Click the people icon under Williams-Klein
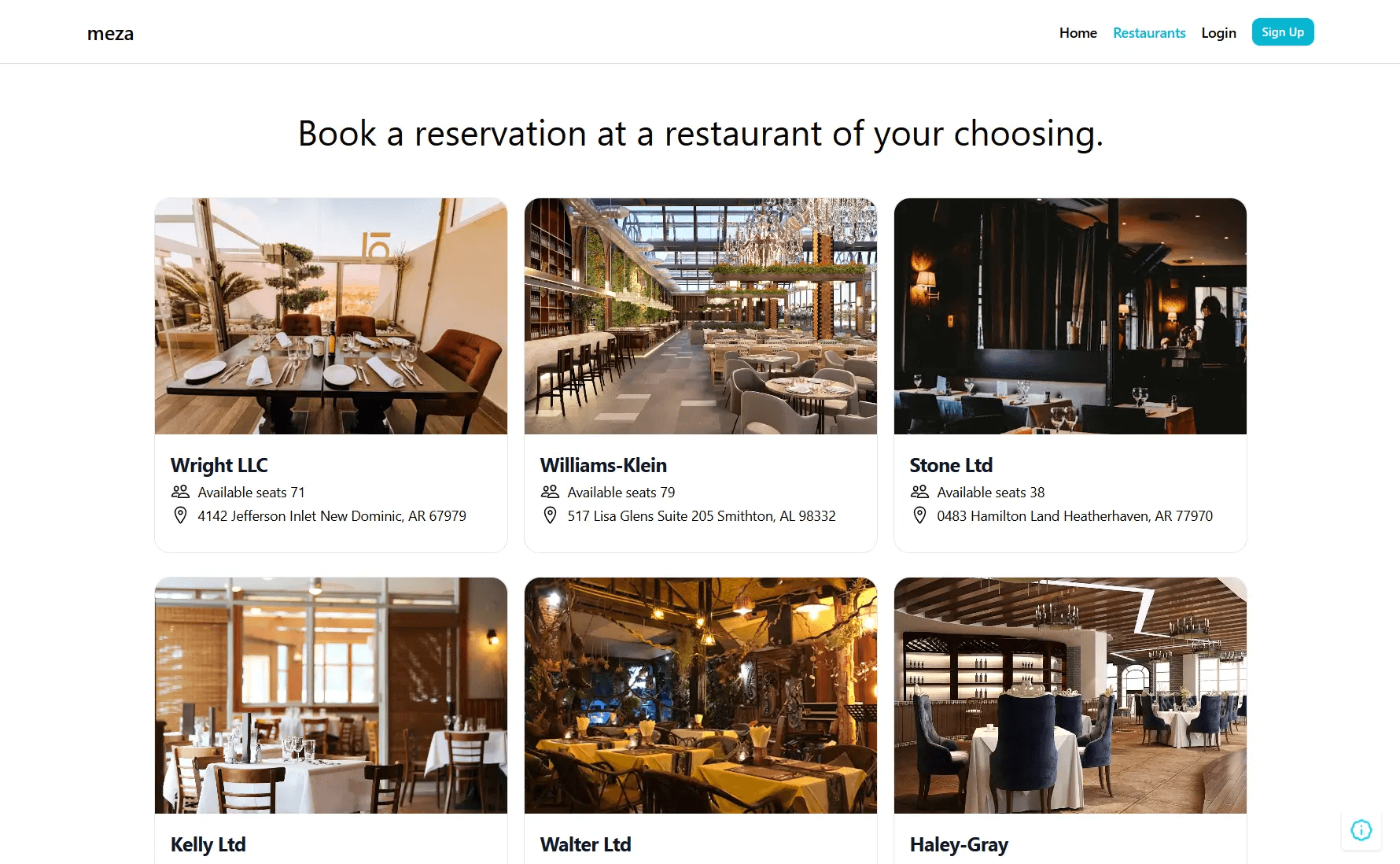Viewport: 1400px width, 864px height. point(550,492)
